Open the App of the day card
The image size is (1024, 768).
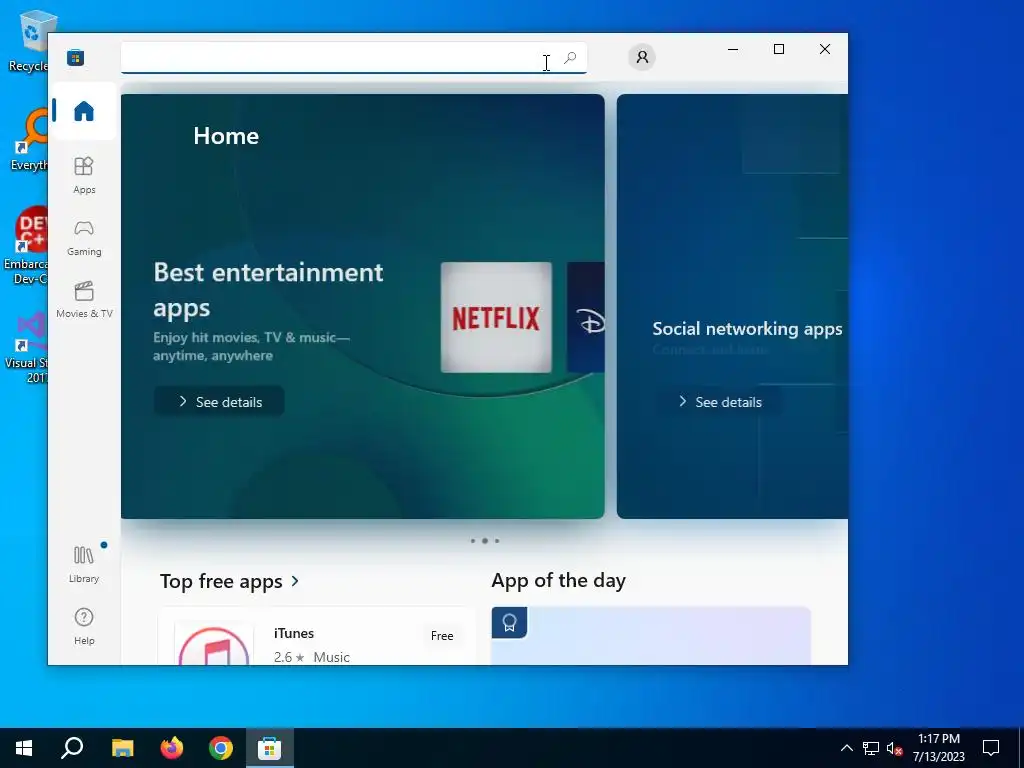point(651,636)
